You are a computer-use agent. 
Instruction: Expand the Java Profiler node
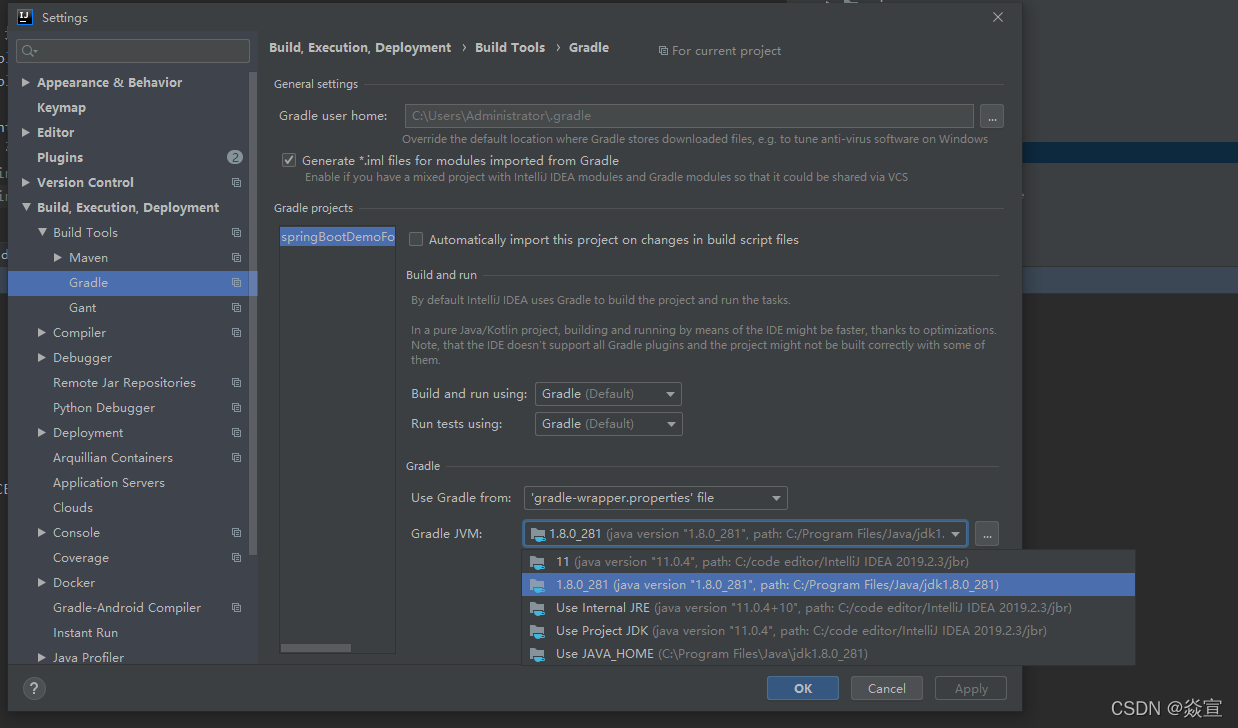[42, 658]
